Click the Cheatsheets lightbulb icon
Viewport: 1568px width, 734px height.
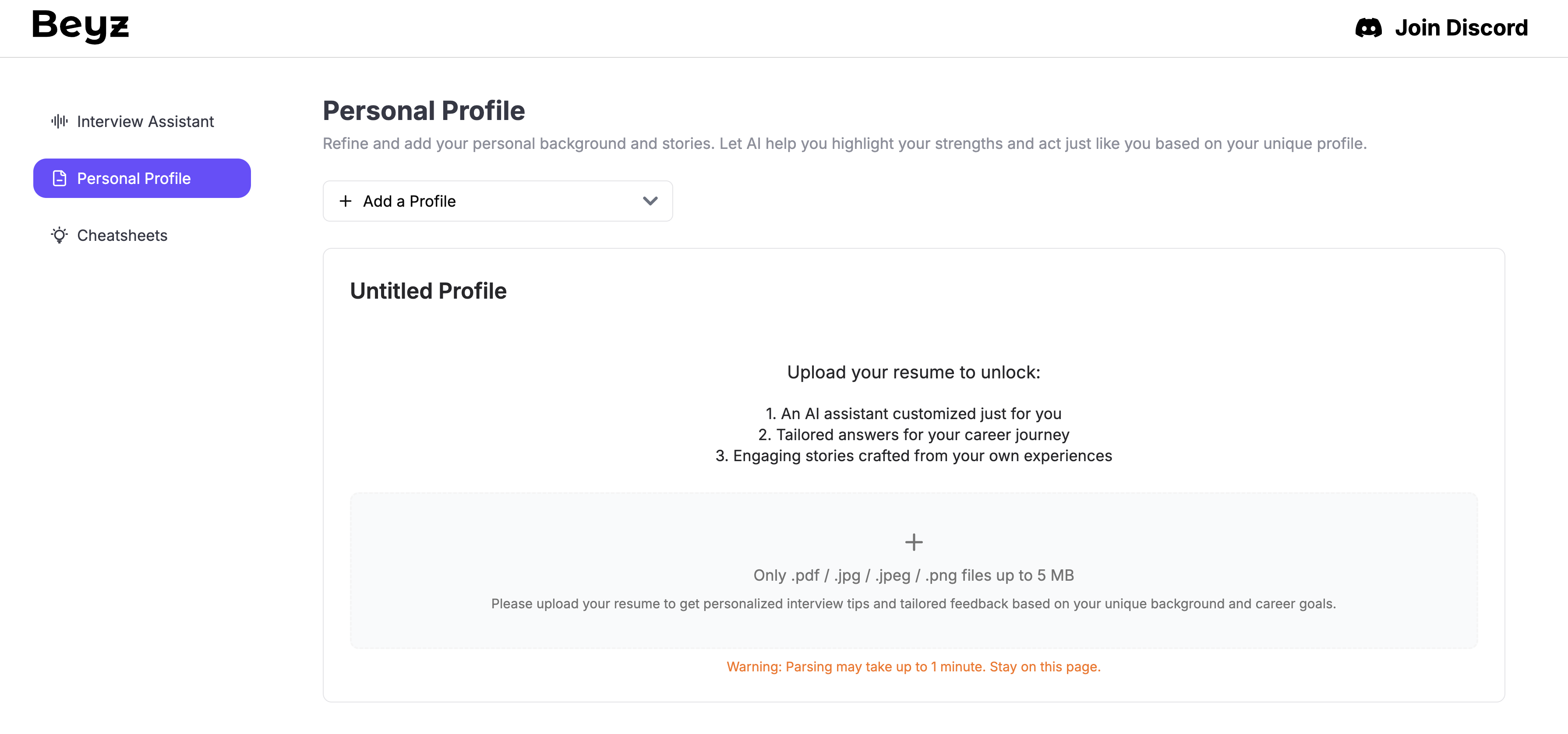[59, 236]
